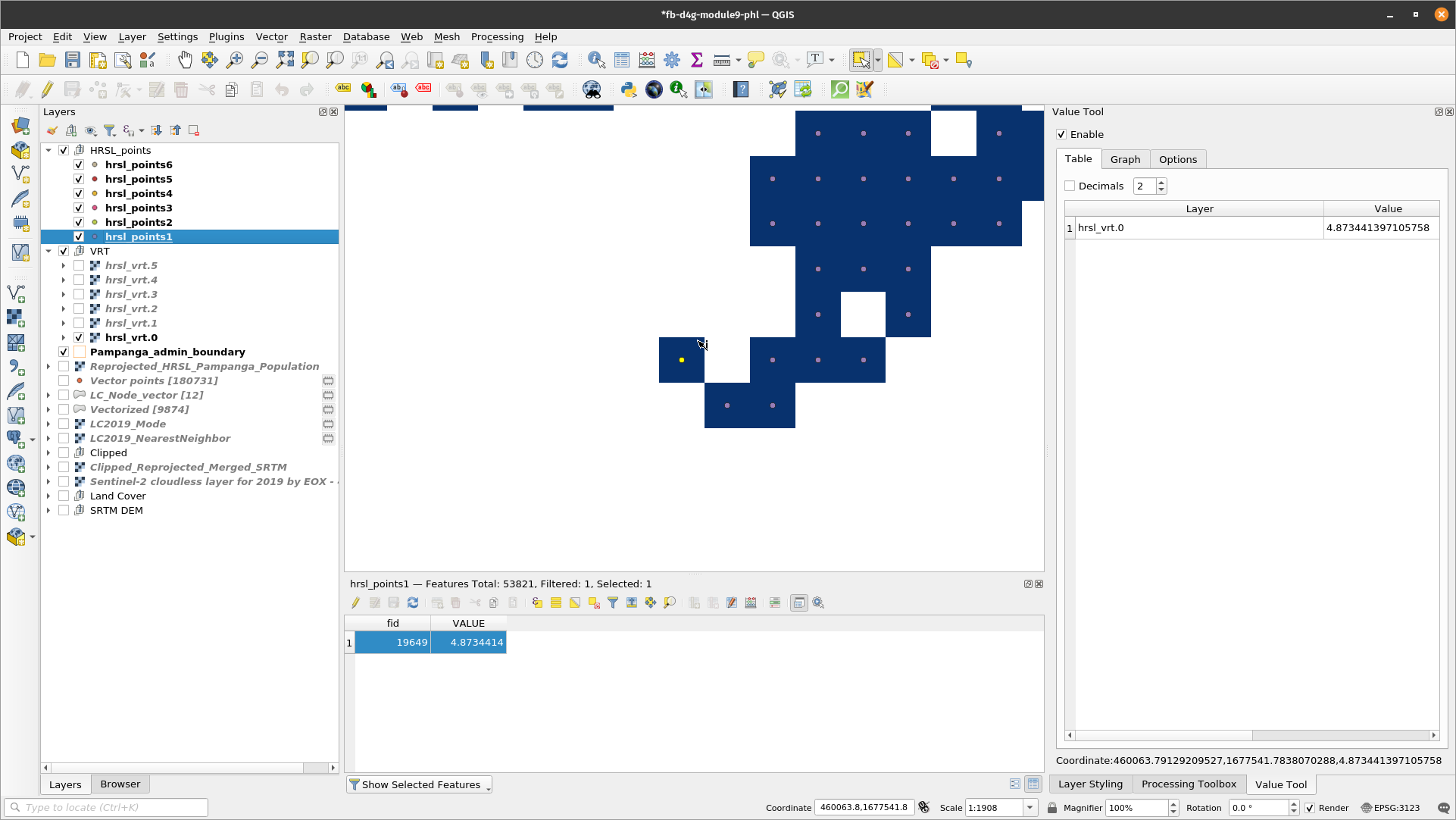This screenshot has height=820, width=1456.
Task: Select the Pan Map hand tool
Action: tap(185, 60)
